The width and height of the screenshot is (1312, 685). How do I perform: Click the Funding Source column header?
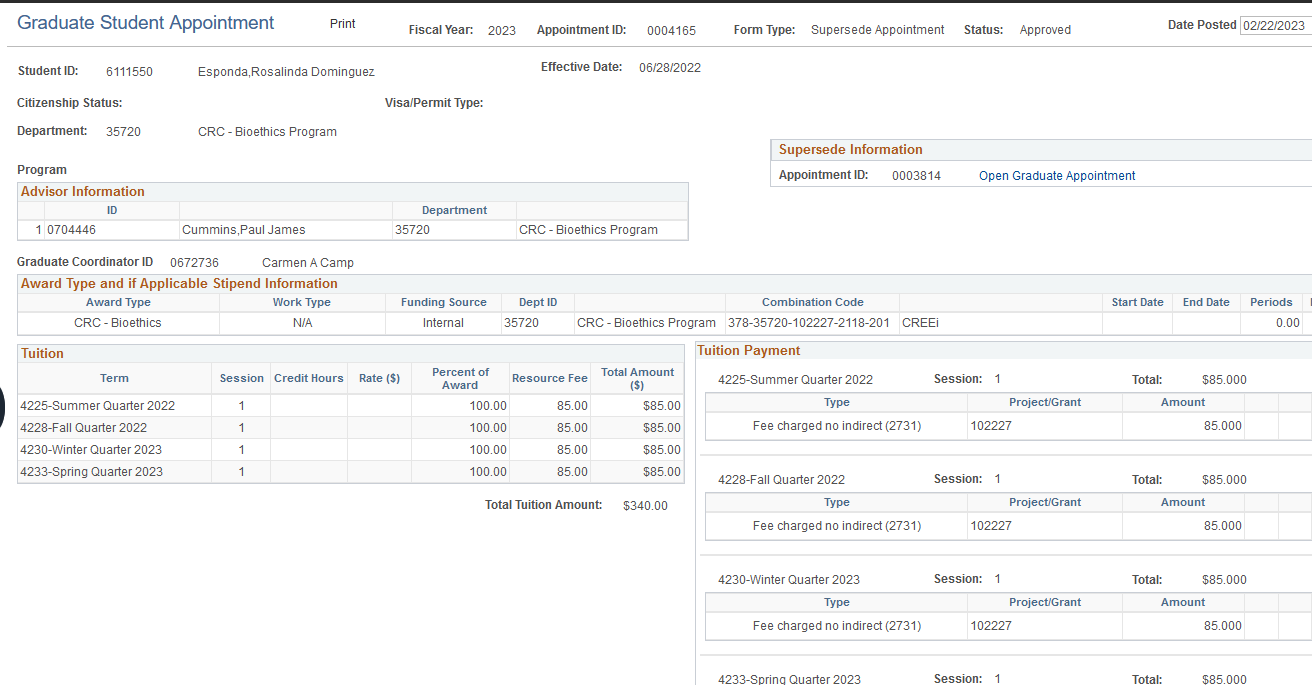tap(443, 302)
